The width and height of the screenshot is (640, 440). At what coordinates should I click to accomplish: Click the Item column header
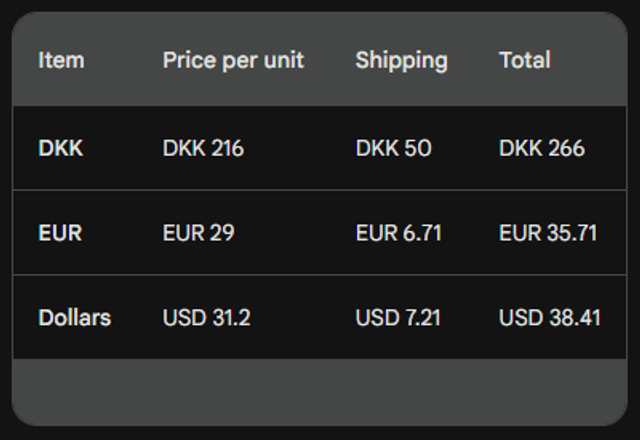(61, 60)
